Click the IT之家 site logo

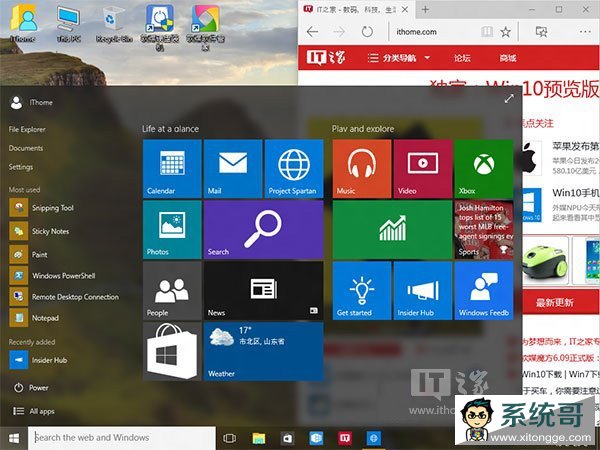tap(326, 58)
